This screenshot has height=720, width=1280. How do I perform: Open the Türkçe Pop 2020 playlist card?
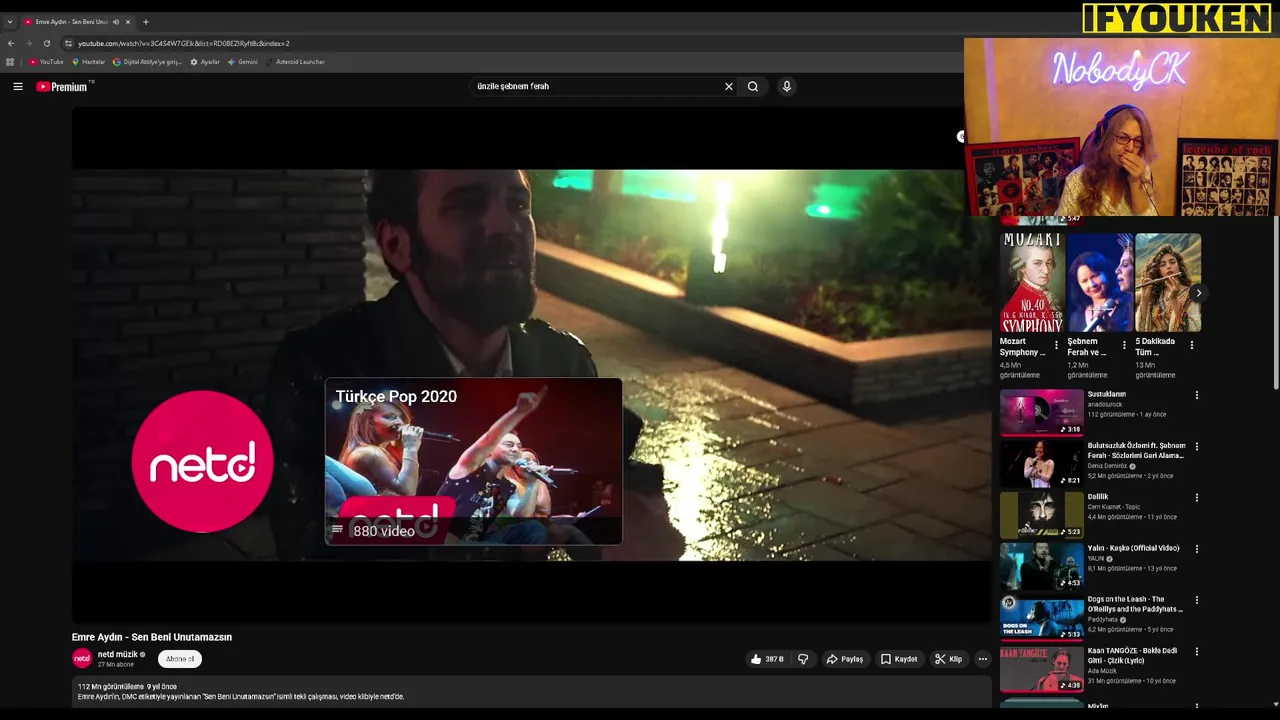pos(473,461)
